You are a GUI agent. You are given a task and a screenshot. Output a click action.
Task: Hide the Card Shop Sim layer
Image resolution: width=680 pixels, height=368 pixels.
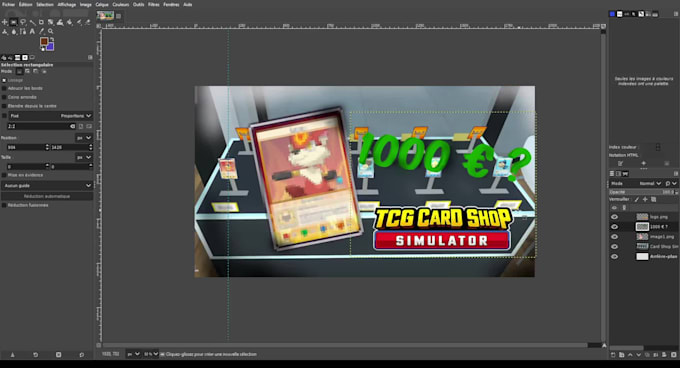(x=614, y=247)
